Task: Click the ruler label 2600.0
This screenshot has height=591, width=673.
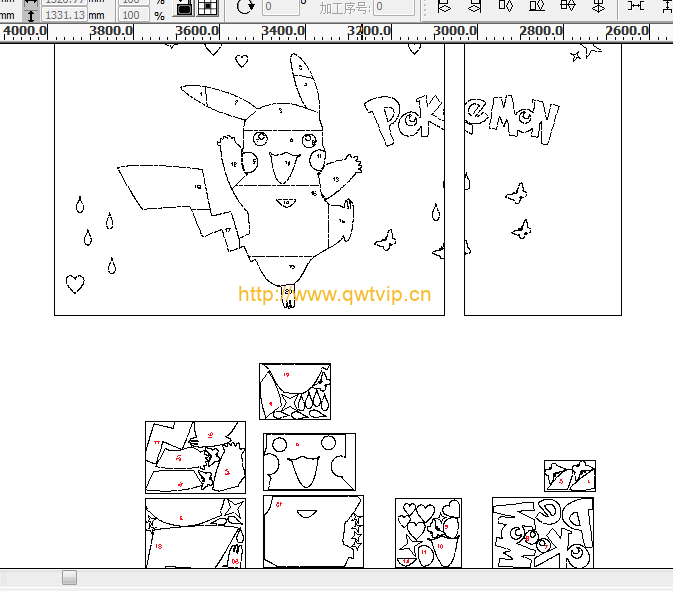Action: coord(627,31)
